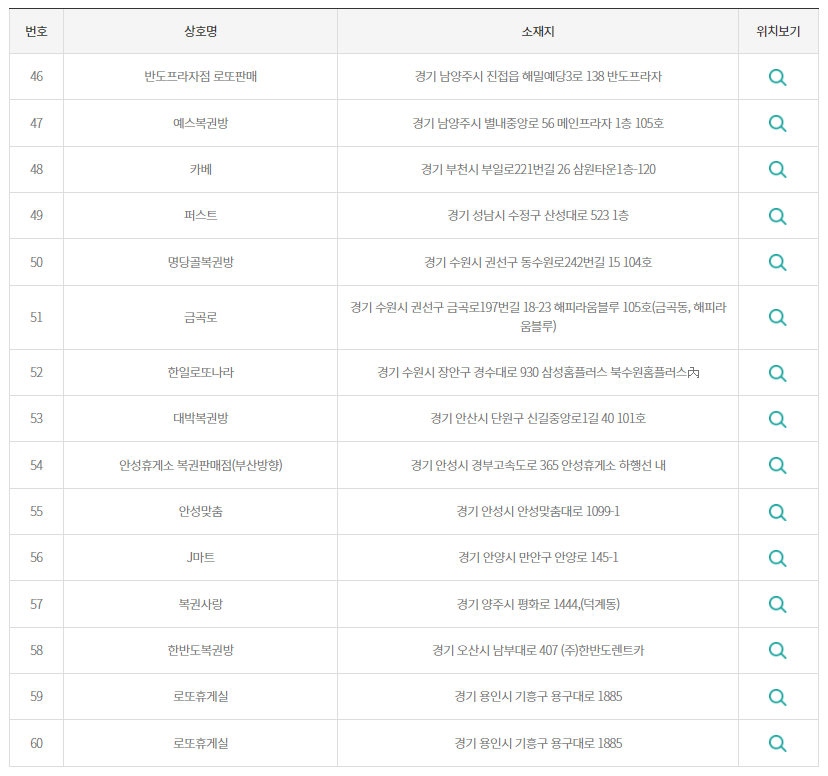Click the store name 대박복권방
828x776 pixels.
(x=201, y=419)
